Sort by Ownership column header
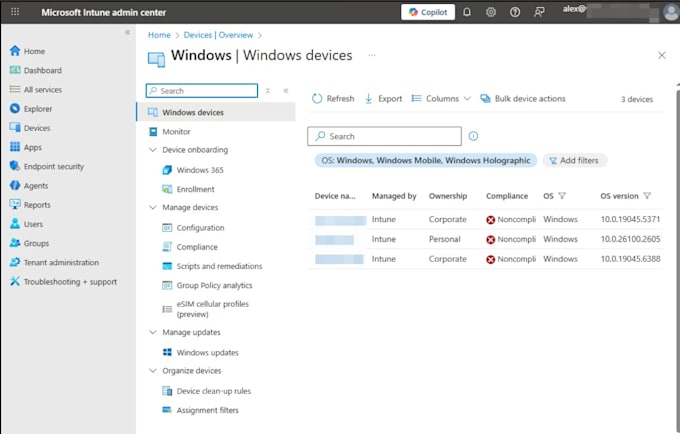Screen dimensions: 680x434 [x=448, y=196]
